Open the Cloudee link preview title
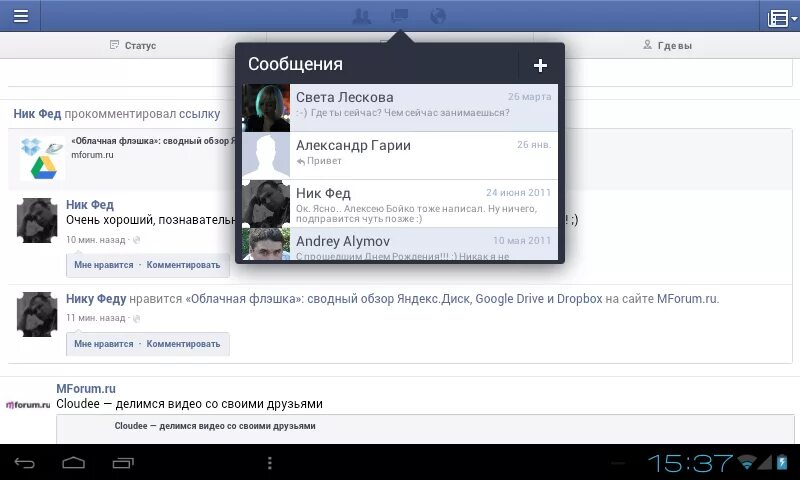The image size is (800, 480). (x=215, y=426)
